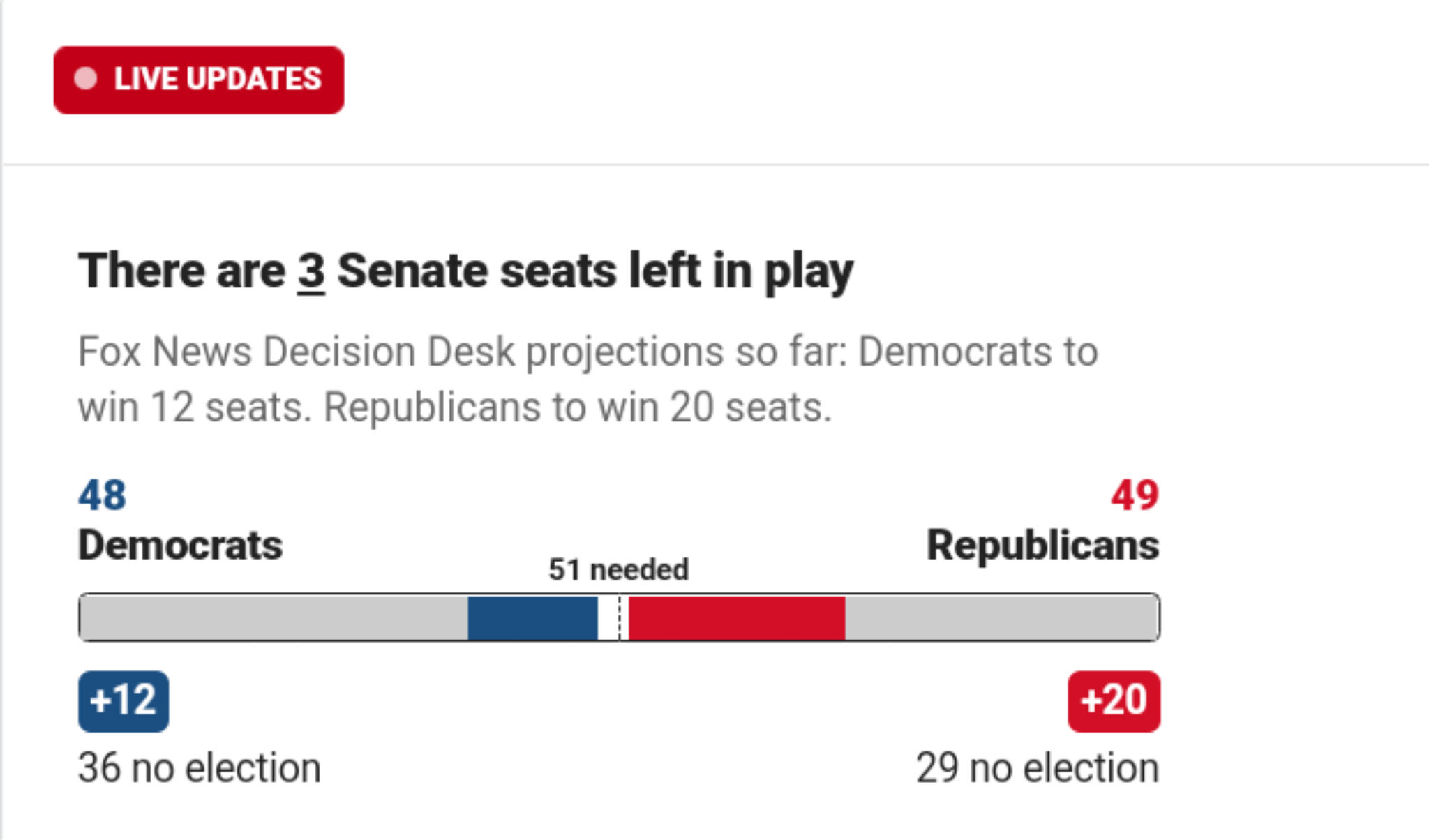Click the Republicans party label
The width and height of the screenshot is (1429, 840).
point(1042,545)
